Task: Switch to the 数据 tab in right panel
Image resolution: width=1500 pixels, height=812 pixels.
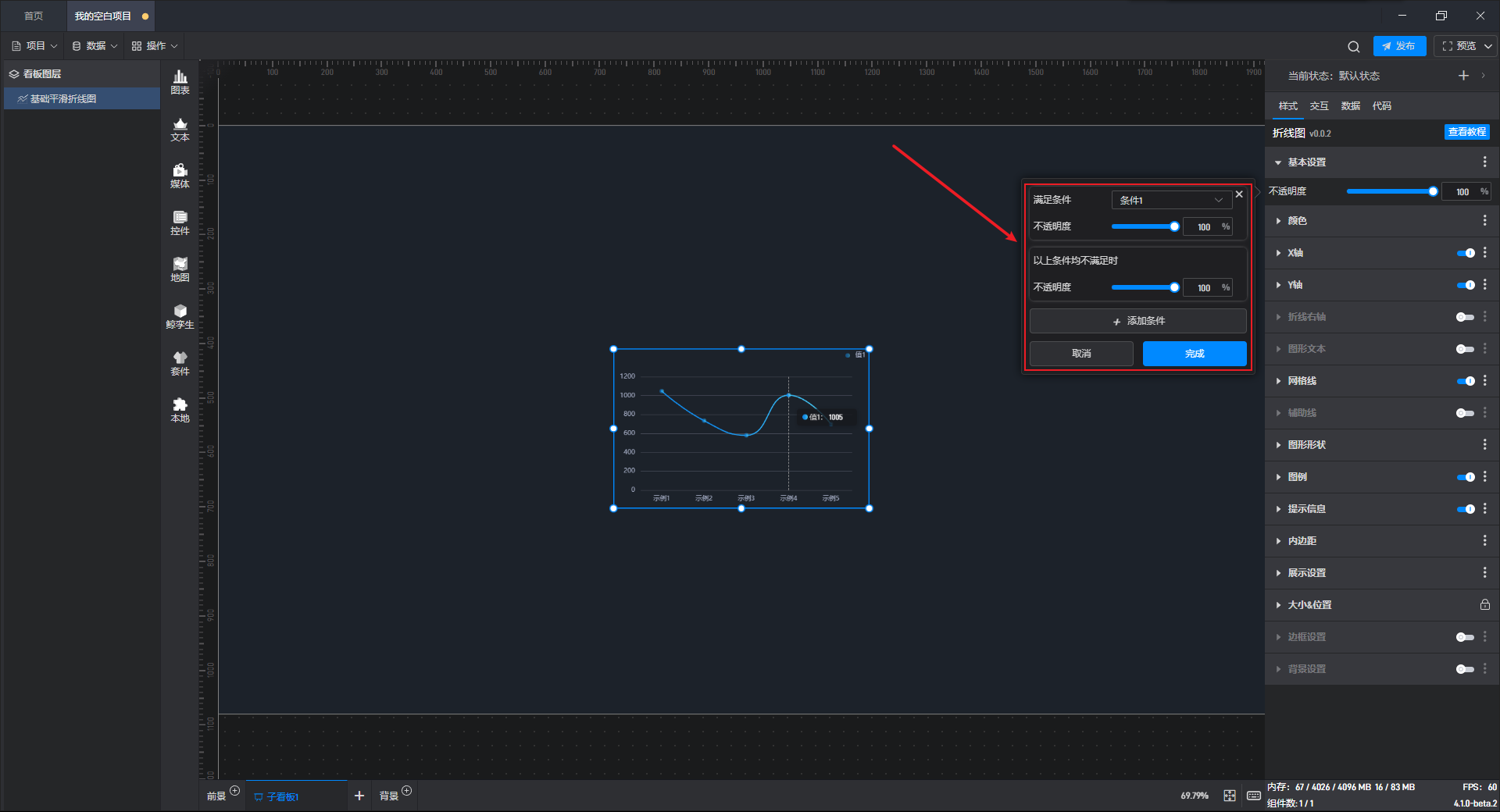Action: tap(1350, 106)
